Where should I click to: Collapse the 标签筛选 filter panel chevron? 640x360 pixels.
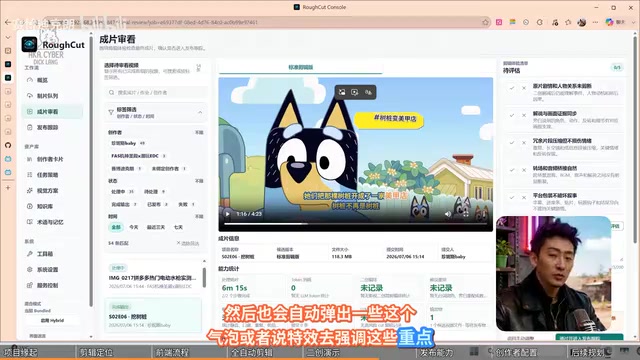coord(200,112)
